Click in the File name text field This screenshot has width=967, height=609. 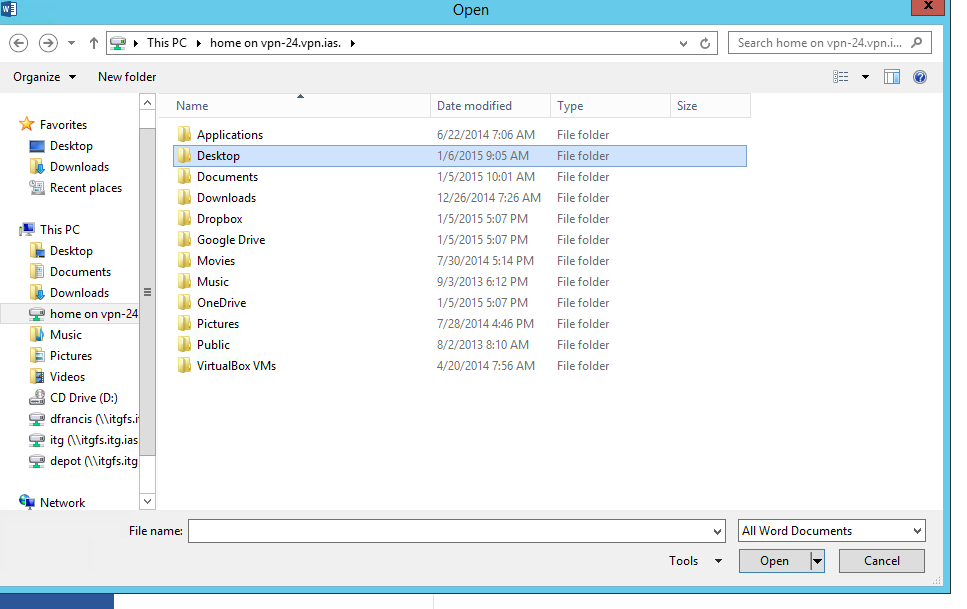click(449, 531)
